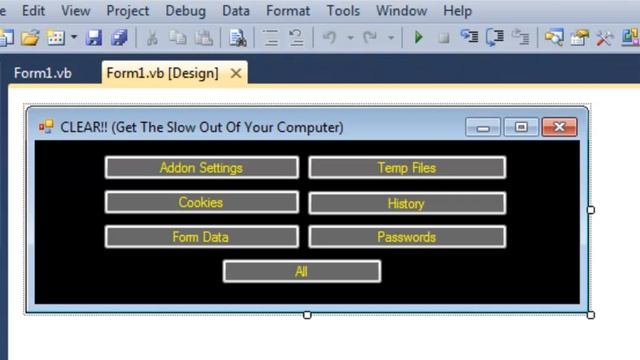Click the designed form's red close button
Viewport: 640px width, 360px height.
(x=559, y=127)
